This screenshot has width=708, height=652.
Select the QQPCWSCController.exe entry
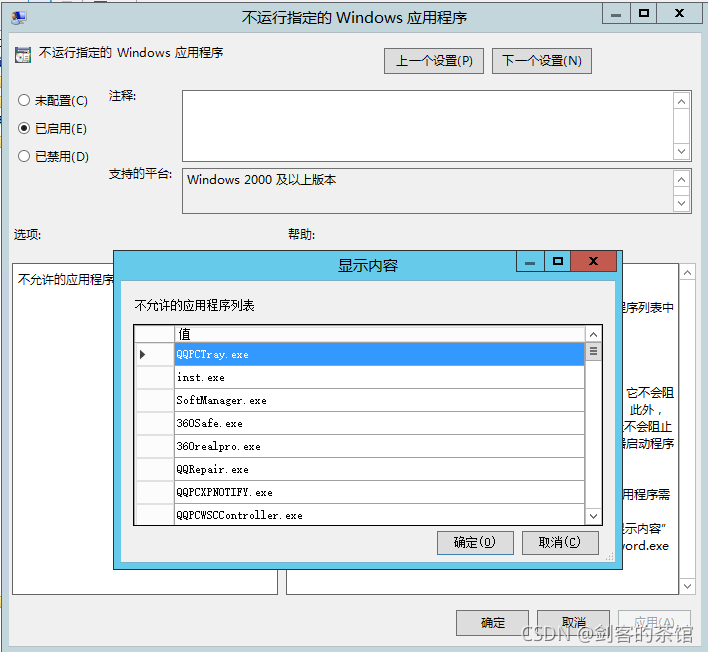pos(379,515)
